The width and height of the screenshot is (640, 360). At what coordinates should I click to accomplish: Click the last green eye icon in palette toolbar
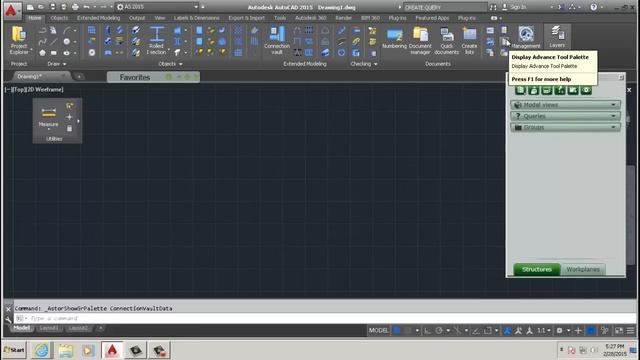(586, 90)
